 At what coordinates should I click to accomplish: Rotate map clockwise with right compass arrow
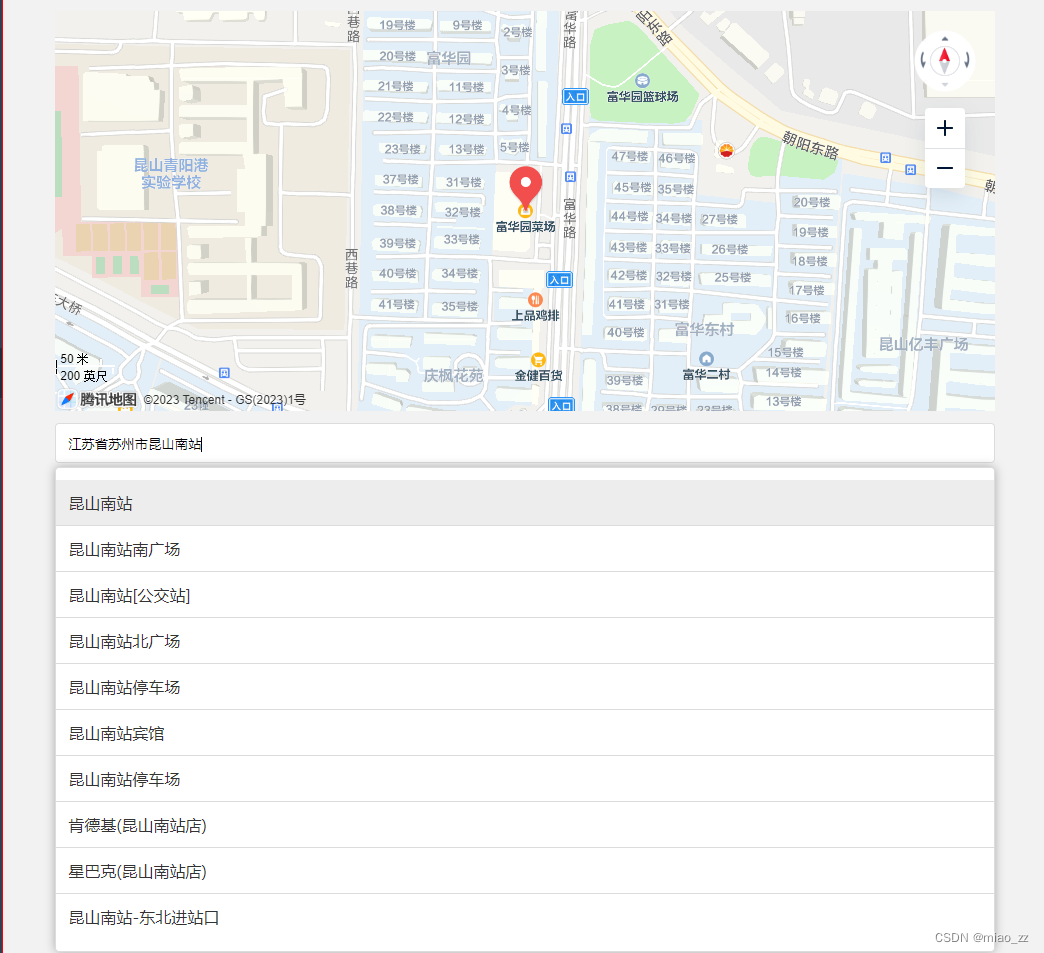tap(966, 61)
